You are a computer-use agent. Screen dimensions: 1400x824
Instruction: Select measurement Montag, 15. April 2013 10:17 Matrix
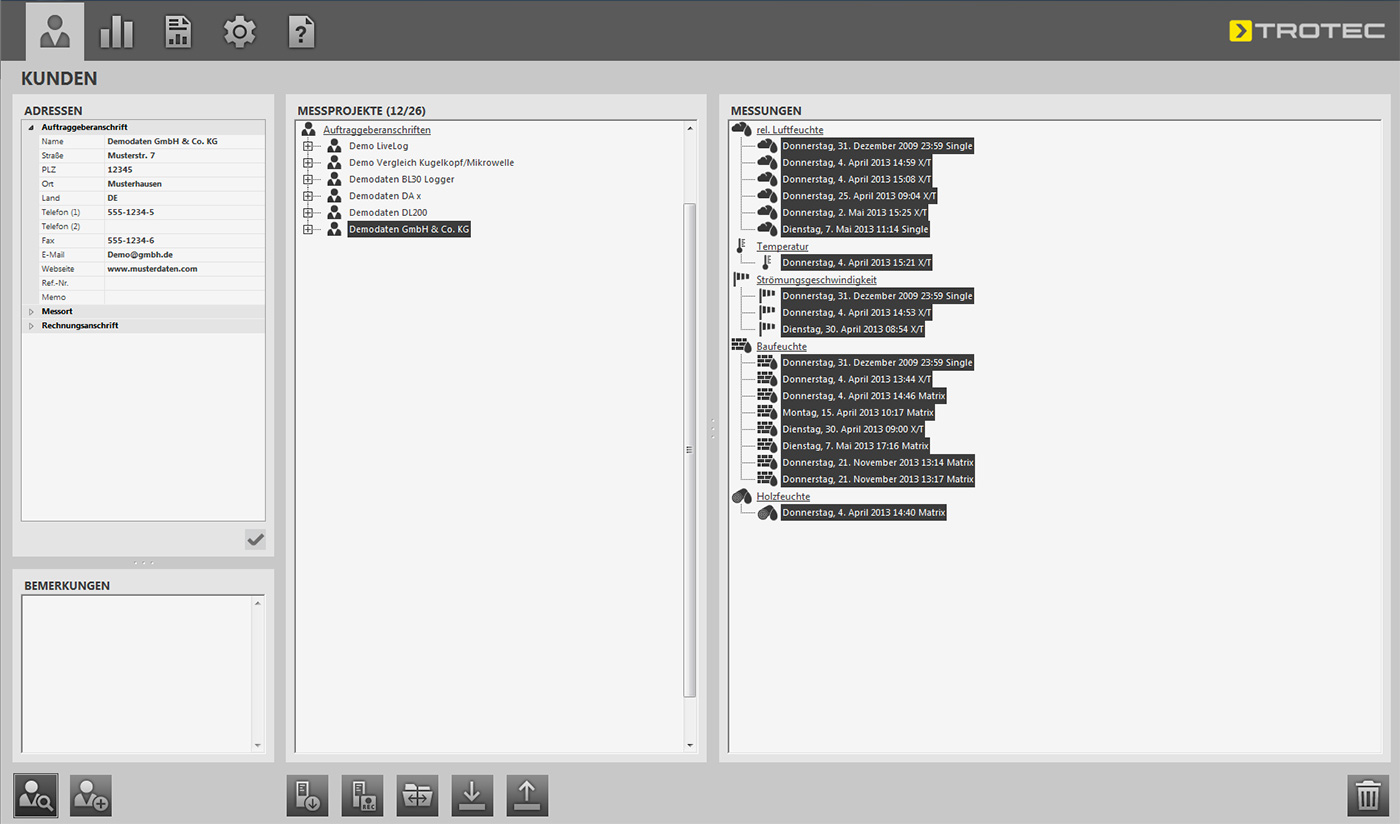point(858,412)
